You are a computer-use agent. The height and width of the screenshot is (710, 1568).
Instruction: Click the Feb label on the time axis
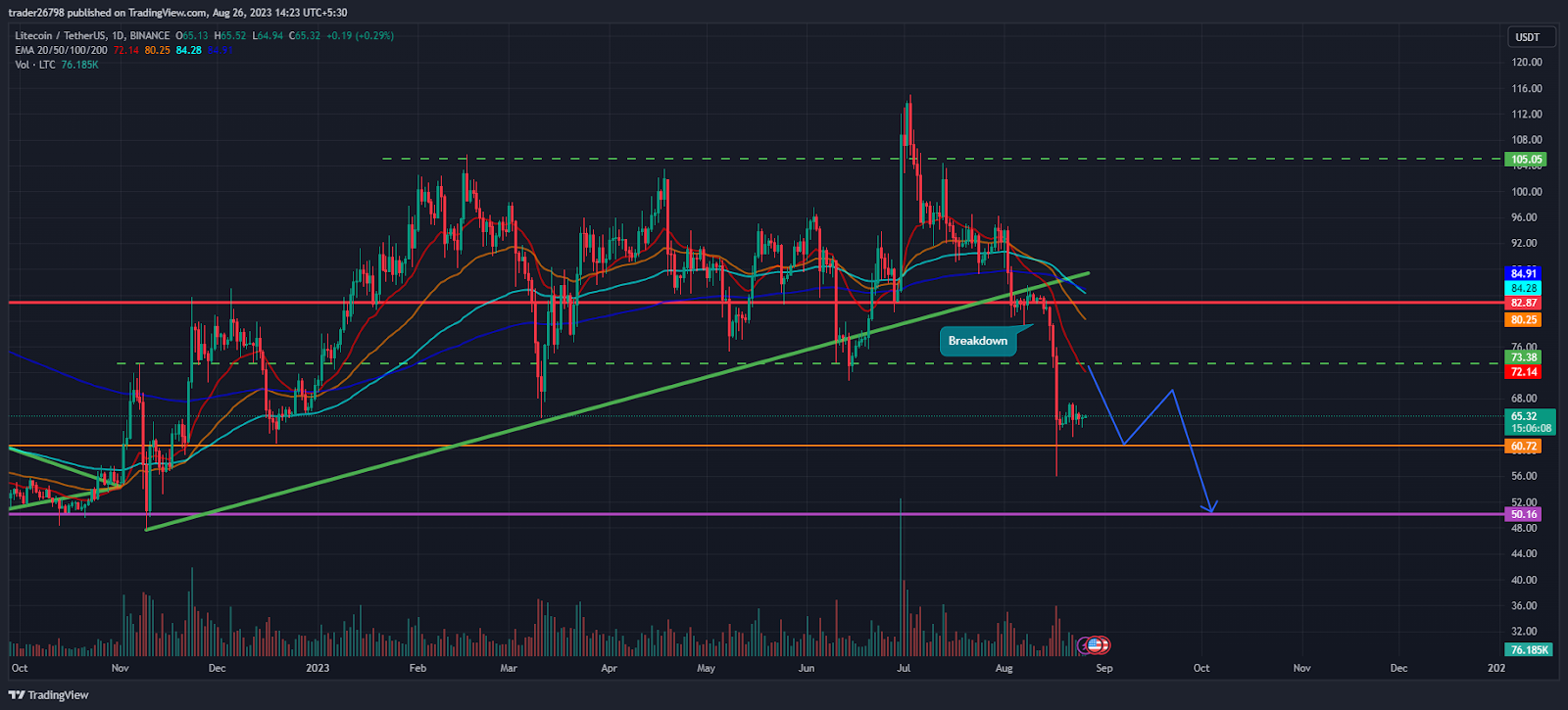click(x=417, y=669)
